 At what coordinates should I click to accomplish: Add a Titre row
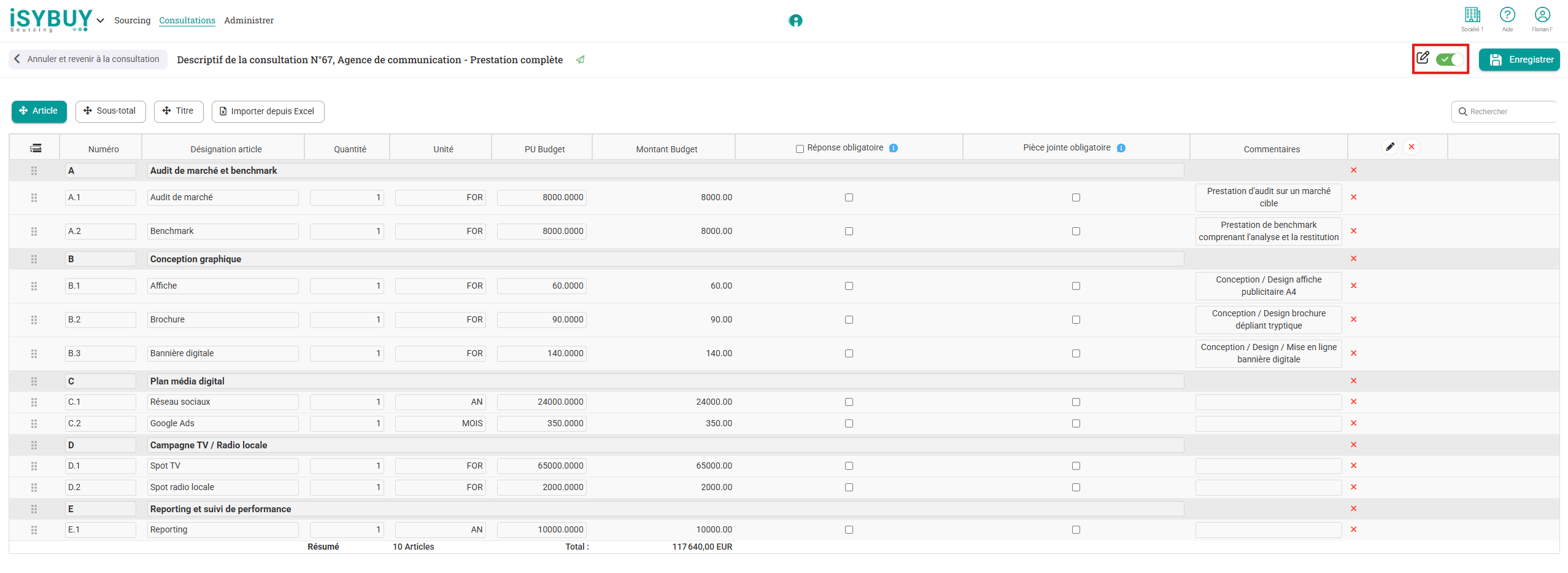point(179,111)
